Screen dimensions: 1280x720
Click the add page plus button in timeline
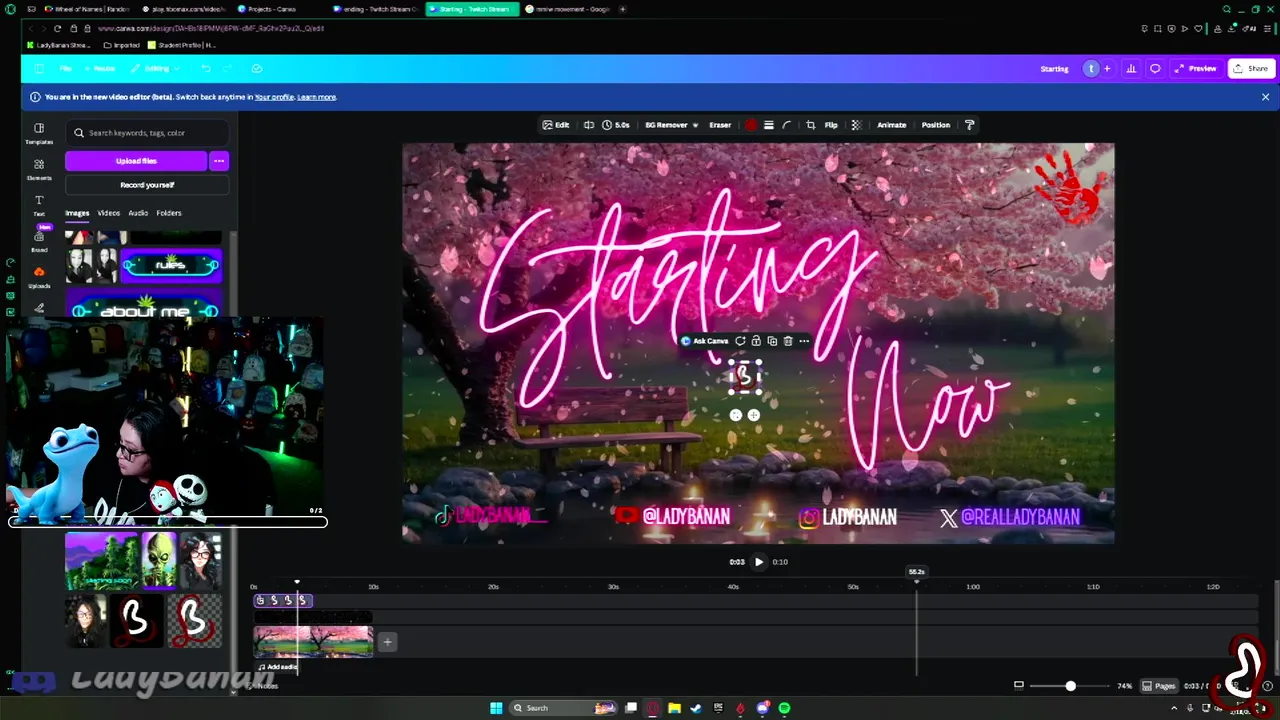tap(387, 642)
